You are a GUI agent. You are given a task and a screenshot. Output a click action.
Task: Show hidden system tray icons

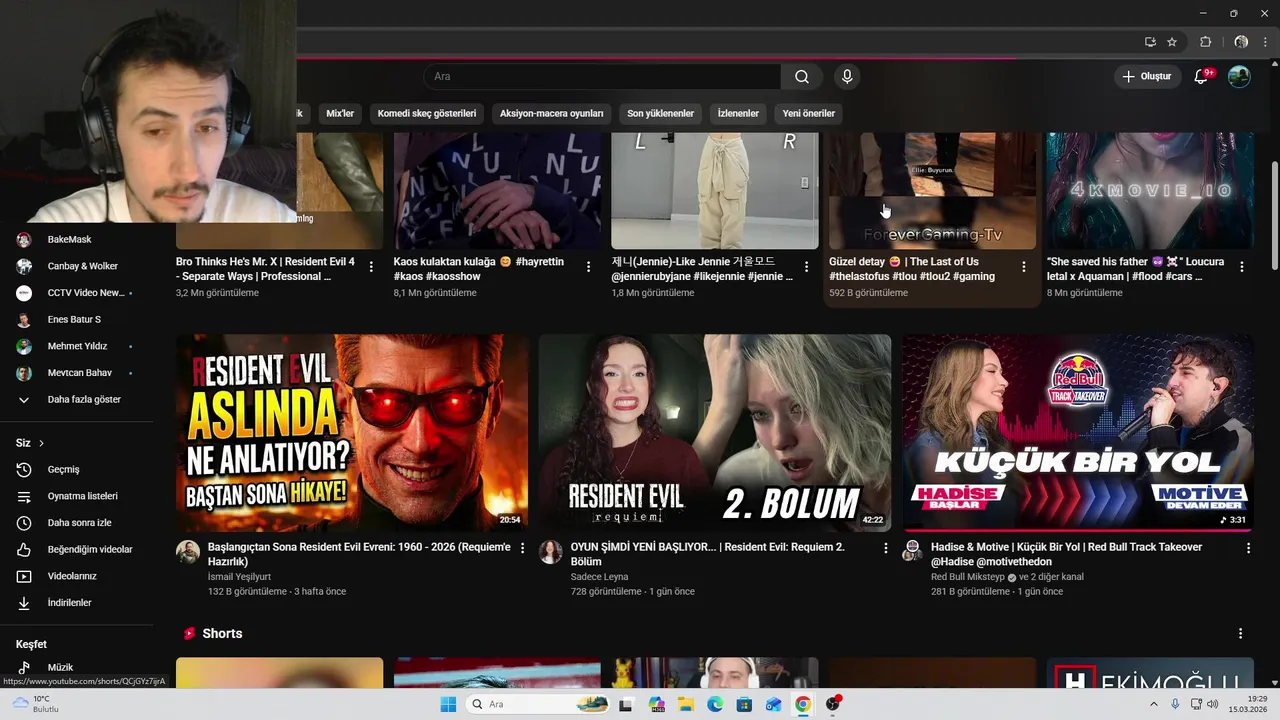(1156, 704)
